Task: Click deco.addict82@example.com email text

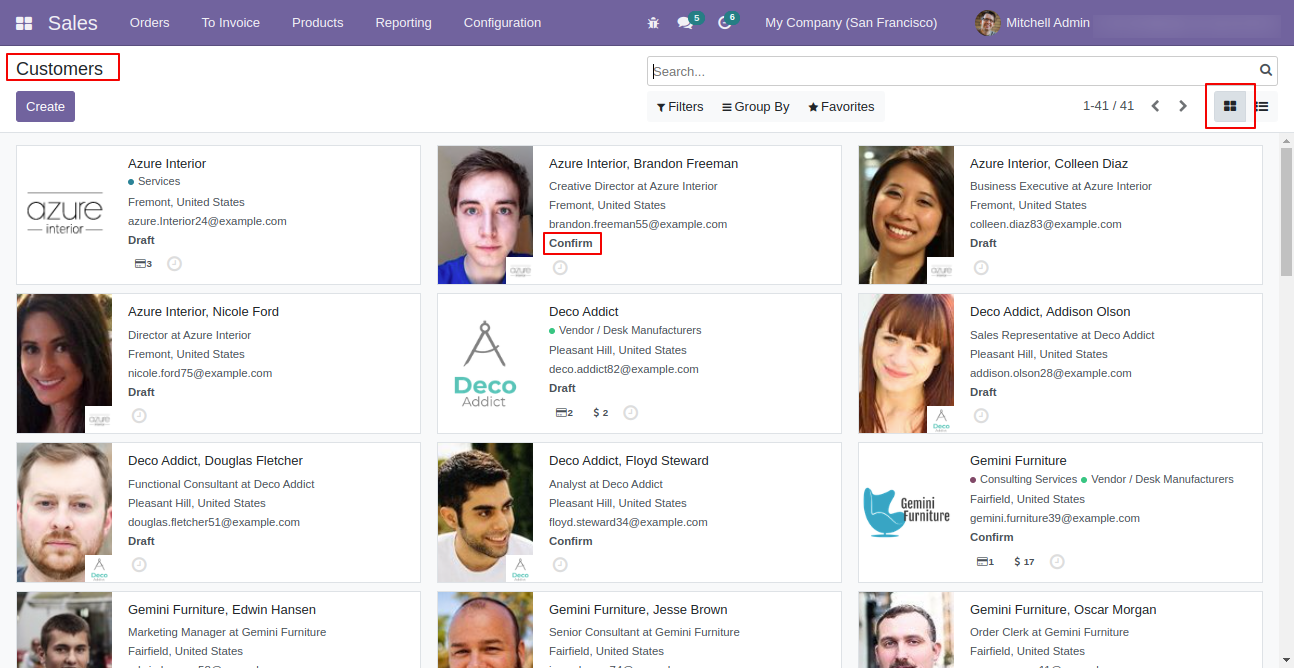Action: [x=624, y=369]
